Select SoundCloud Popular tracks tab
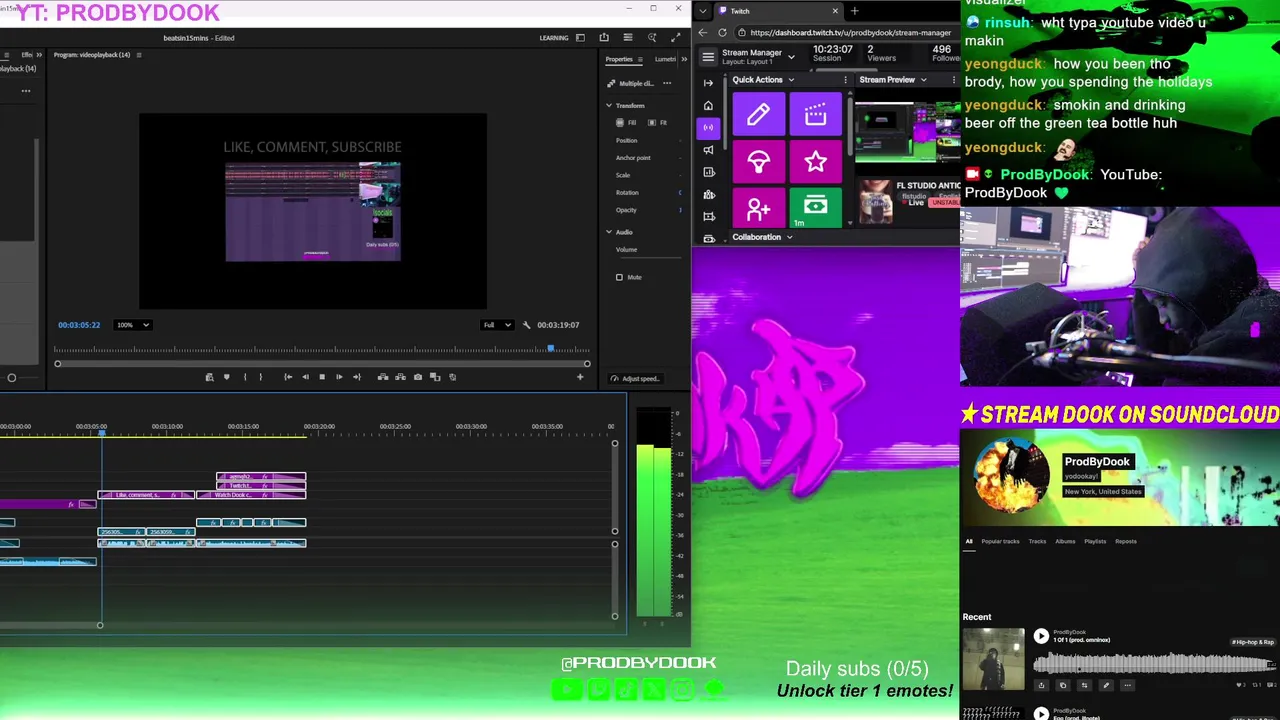The width and height of the screenshot is (1280, 720). tap(1000, 542)
